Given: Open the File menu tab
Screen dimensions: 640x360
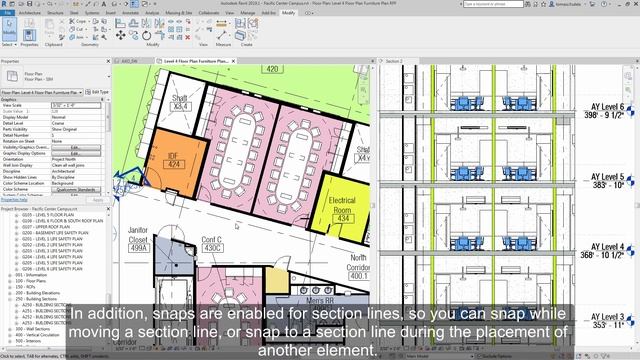Looking at the screenshot, I should 7,13.
